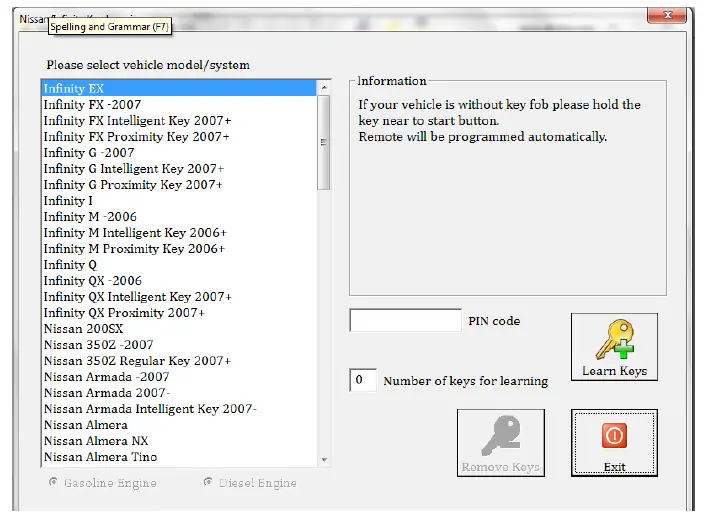
Task: Click the Learn Keys button
Action: click(x=614, y=347)
